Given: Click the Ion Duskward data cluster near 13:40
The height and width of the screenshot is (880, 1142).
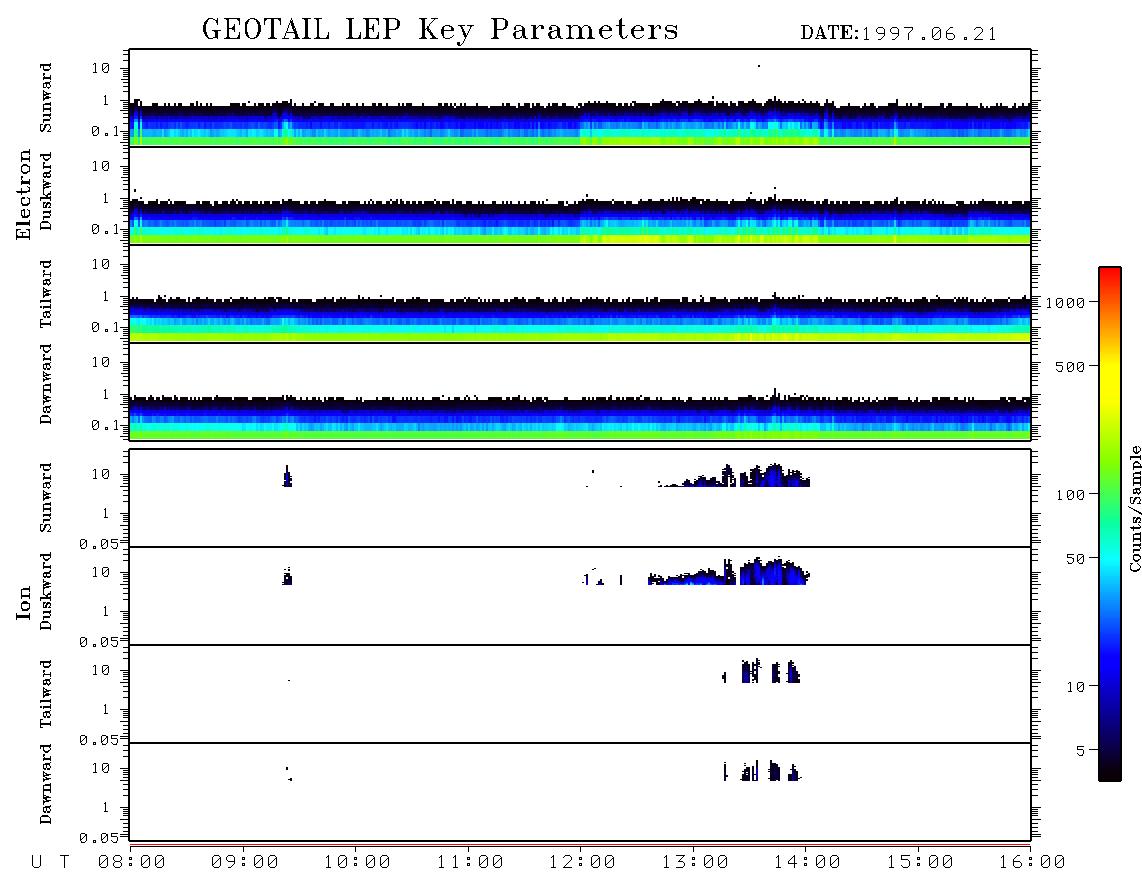Looking at the screenshot, I should coord(773,572).
